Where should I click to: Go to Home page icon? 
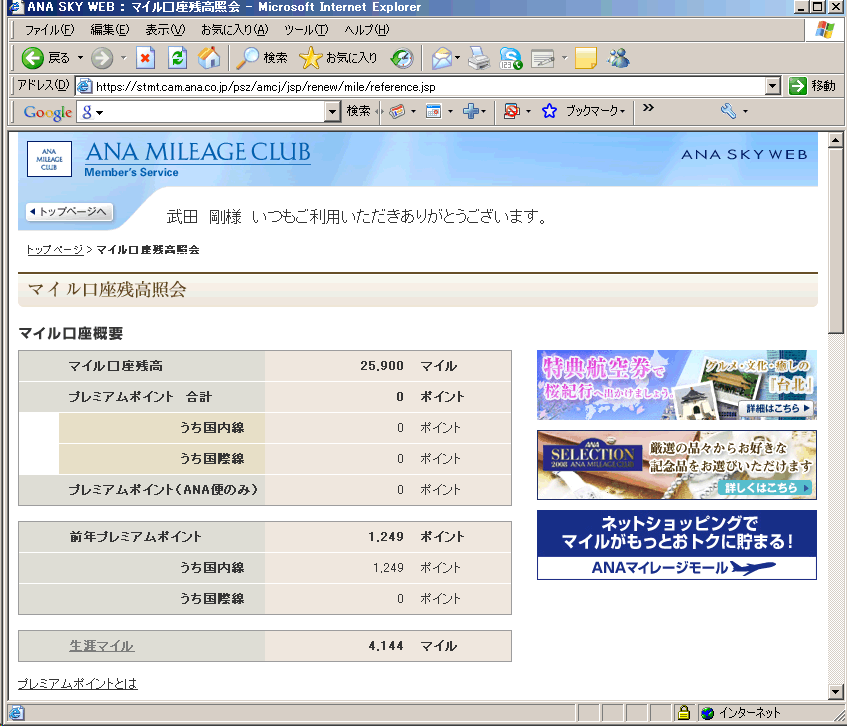209,58
